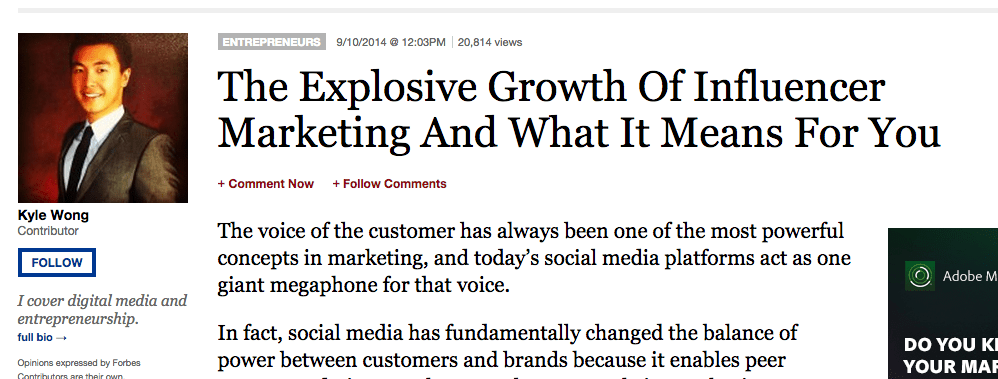Click the plus sign before Follow Comments

336,184
